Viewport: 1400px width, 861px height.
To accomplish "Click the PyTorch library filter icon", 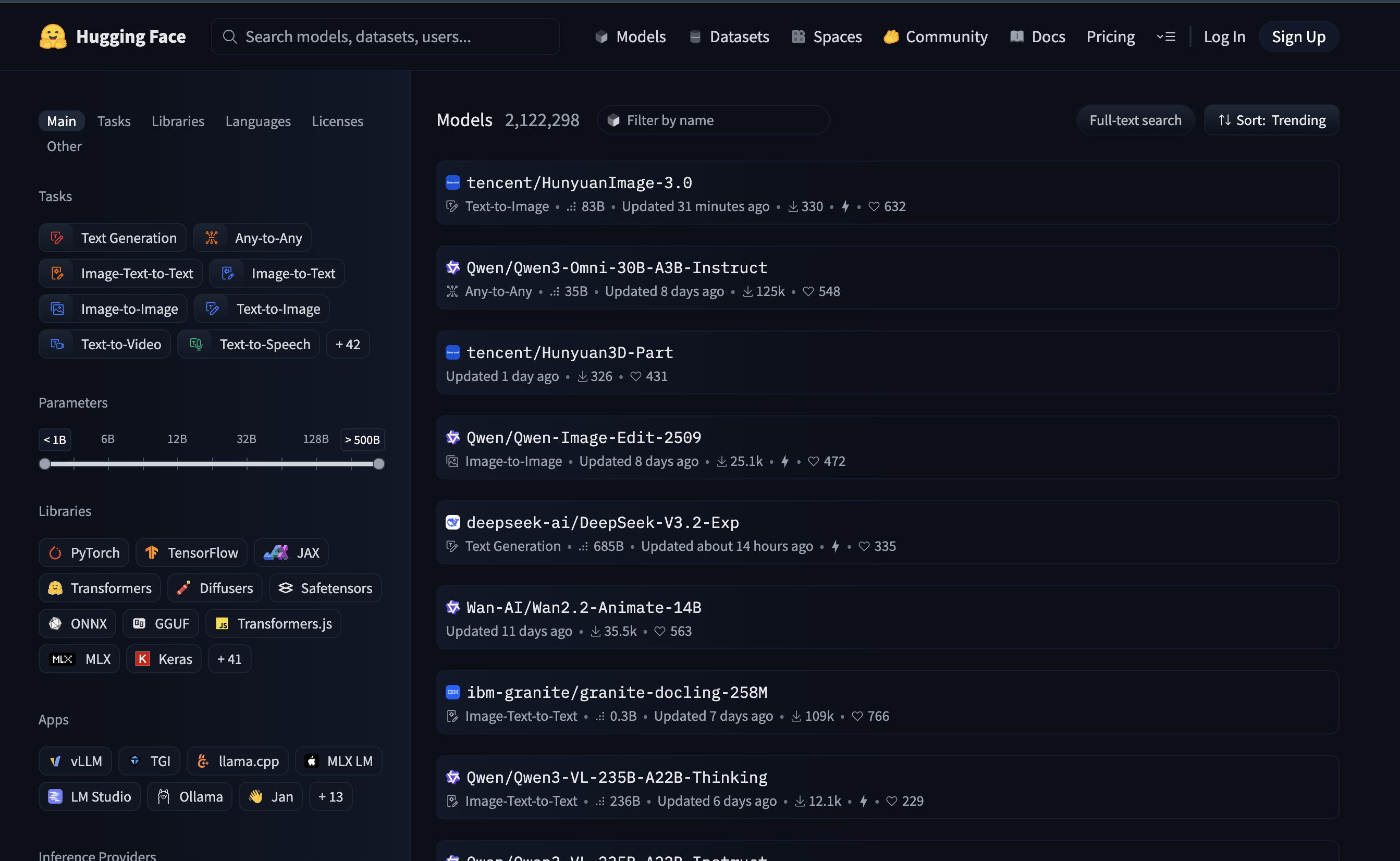I will point(55,552).
